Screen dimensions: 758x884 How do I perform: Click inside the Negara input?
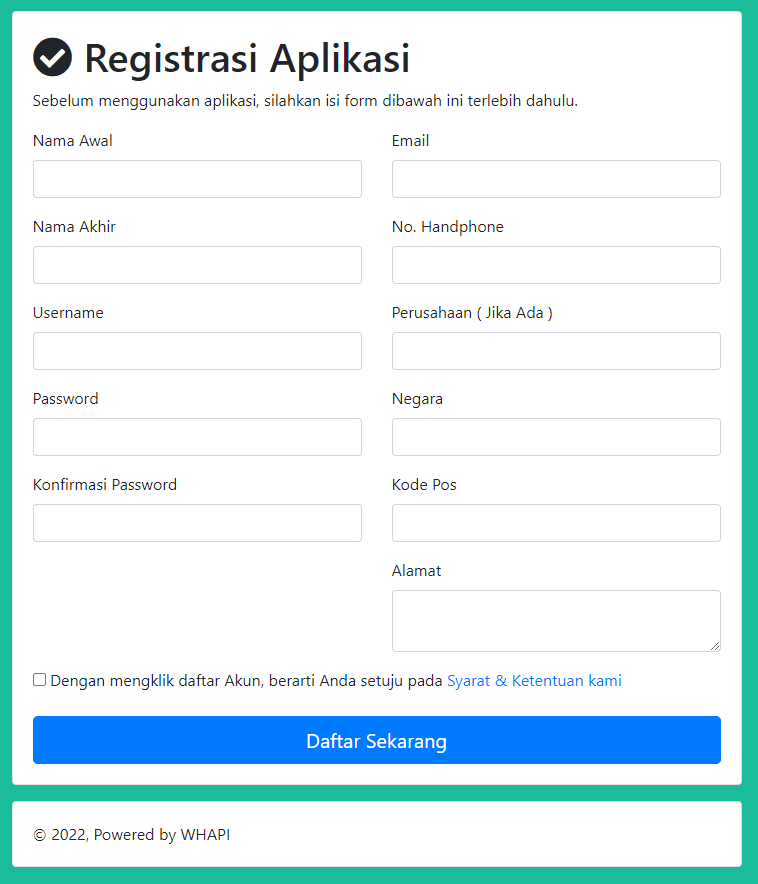tap(556, 437)
